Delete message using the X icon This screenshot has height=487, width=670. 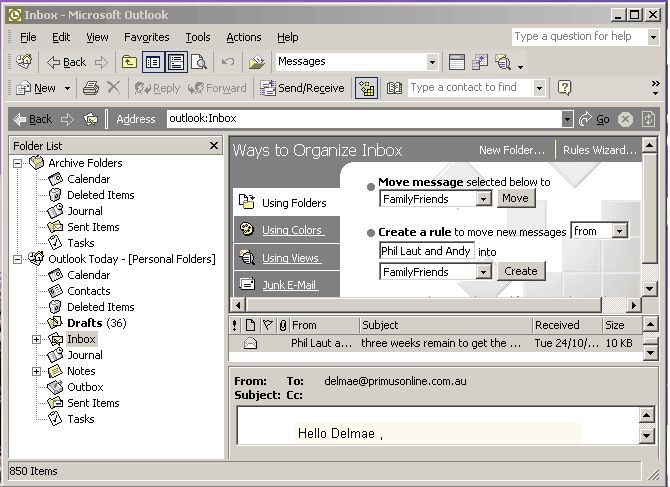click(113, 88)
